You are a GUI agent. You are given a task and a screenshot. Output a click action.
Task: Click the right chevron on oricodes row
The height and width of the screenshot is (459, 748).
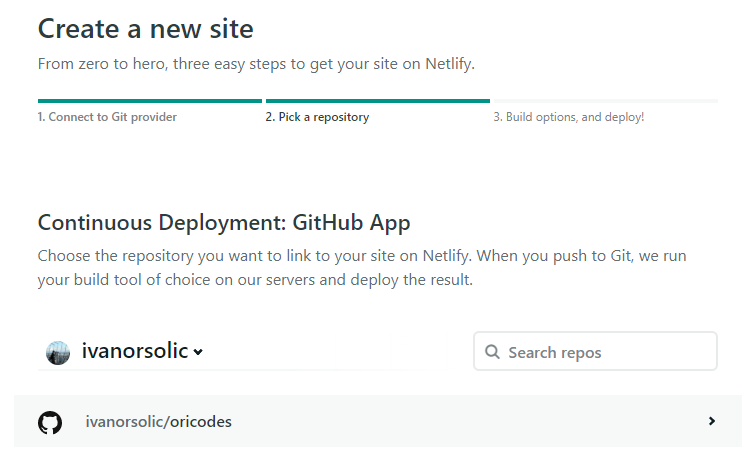[x=712, y=421]
